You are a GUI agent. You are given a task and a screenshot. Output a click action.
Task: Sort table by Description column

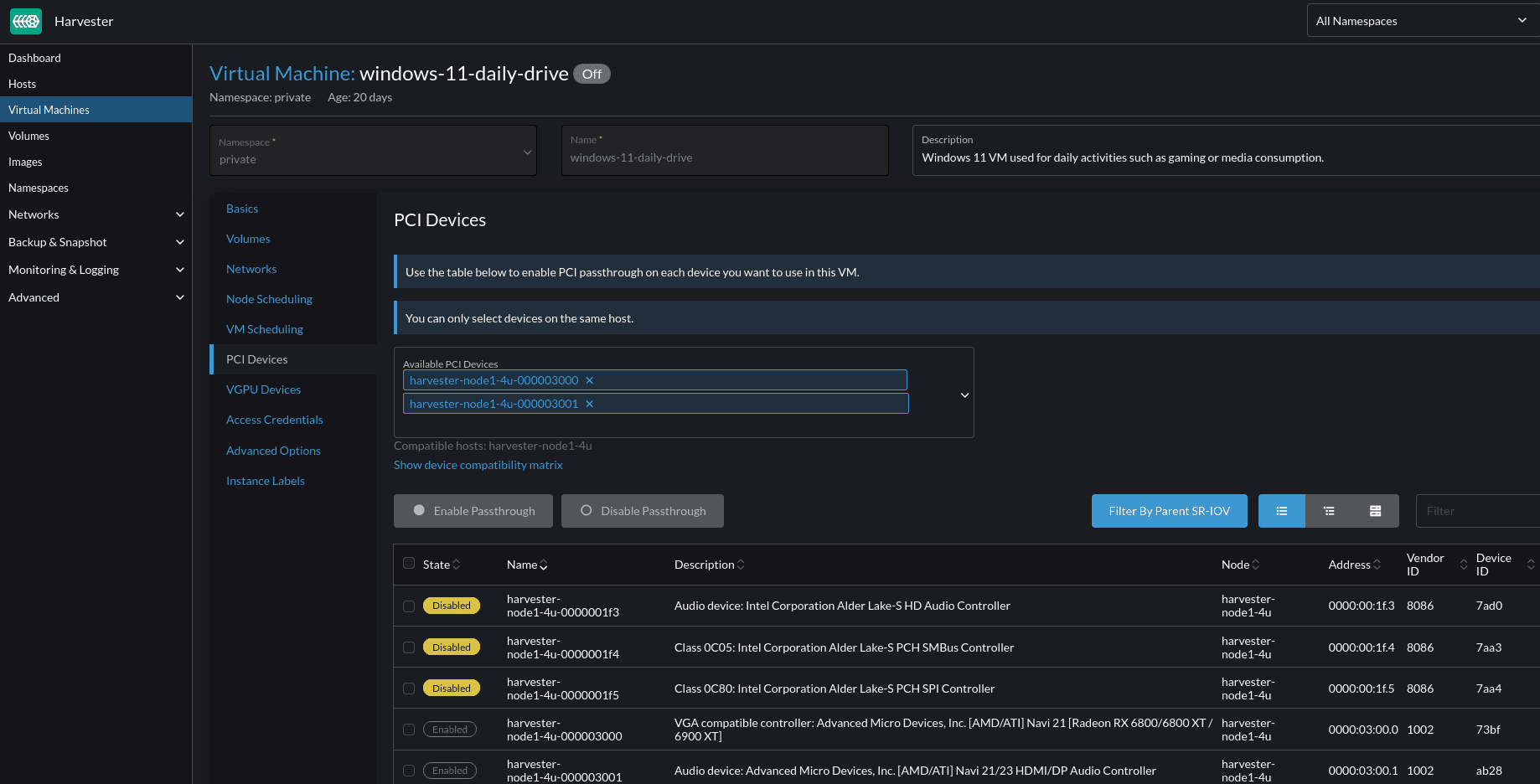(709, 565)
